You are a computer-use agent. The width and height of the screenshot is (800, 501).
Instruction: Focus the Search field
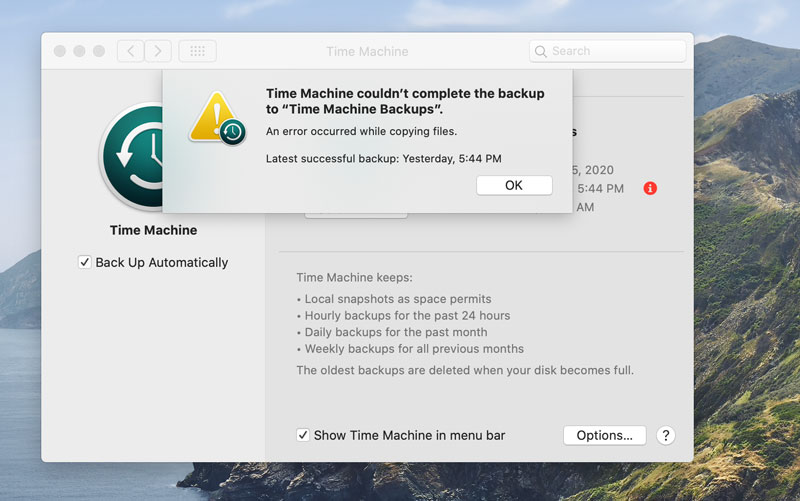click(608, 51)
